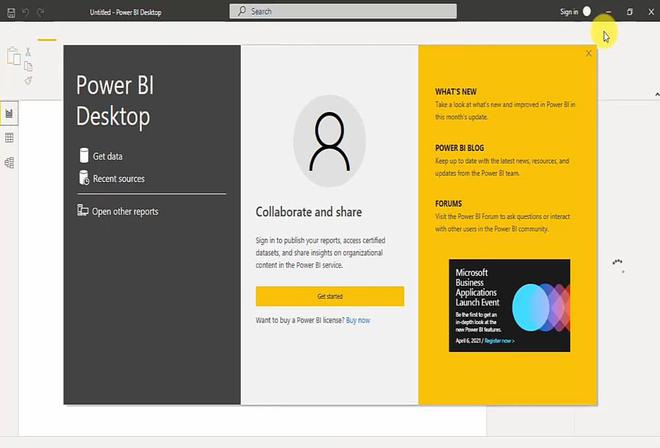Screen dimensions: 660x448
Task: Click the Redo arrow icon
Action: (40, 12)
